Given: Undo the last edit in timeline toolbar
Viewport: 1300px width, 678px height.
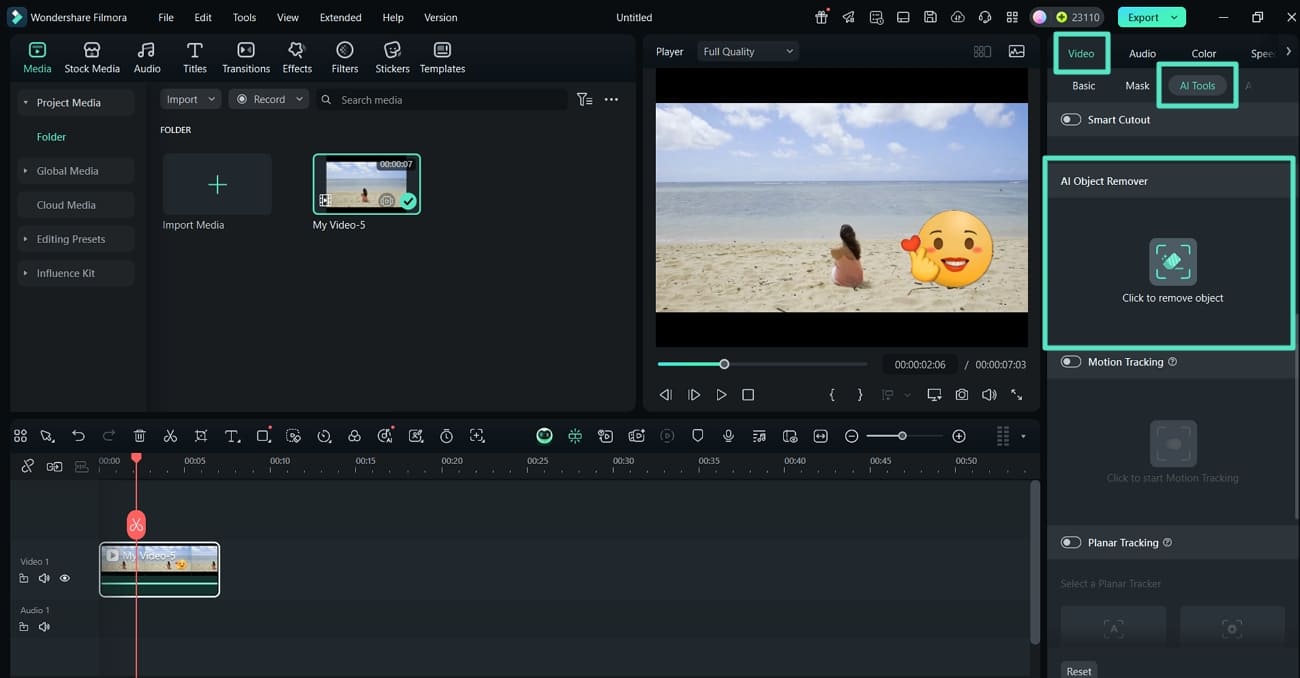Looking at the screenshot, I should point(78,436).
